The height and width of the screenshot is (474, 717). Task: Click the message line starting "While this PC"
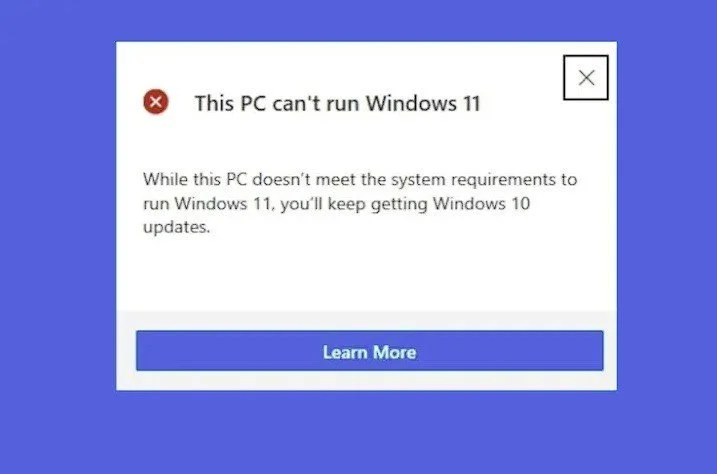pos(360,179)
